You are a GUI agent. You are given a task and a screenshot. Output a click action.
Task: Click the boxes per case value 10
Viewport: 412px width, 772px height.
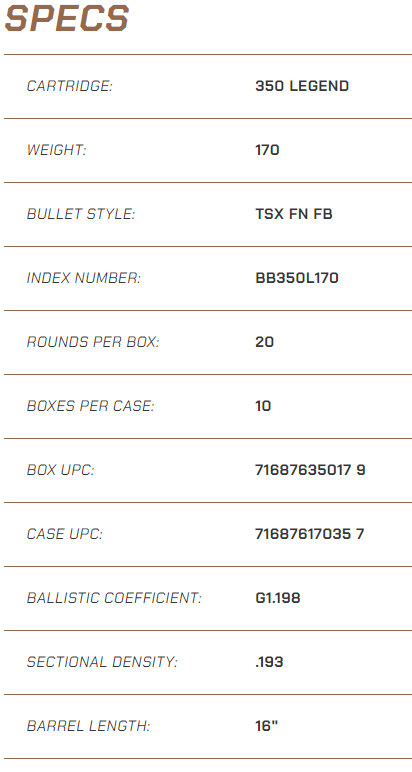[263, 406]
